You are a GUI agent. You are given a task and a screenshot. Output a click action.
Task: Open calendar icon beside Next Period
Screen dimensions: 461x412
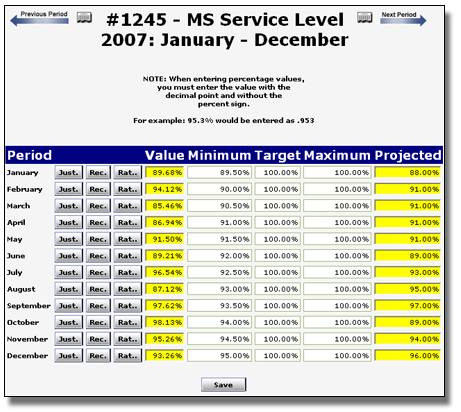click(x=365, y=17)
